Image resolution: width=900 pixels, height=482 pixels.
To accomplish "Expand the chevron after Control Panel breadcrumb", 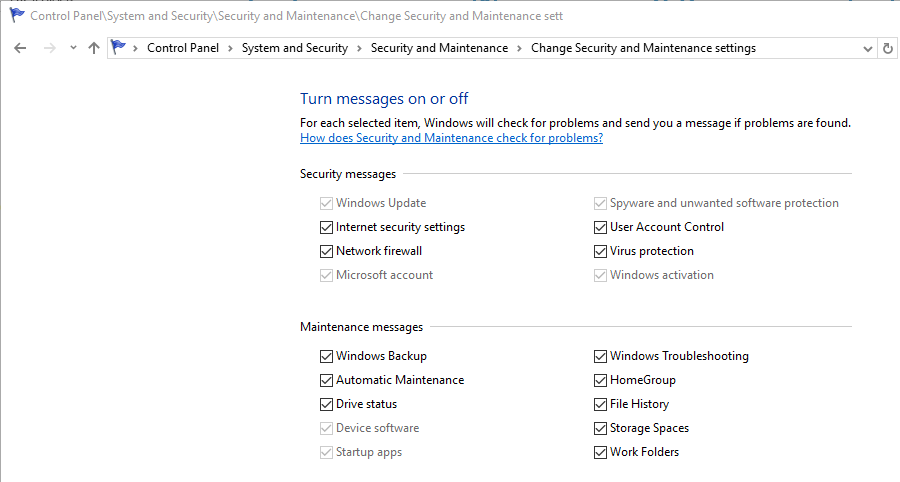I will (x=230, y=48).
